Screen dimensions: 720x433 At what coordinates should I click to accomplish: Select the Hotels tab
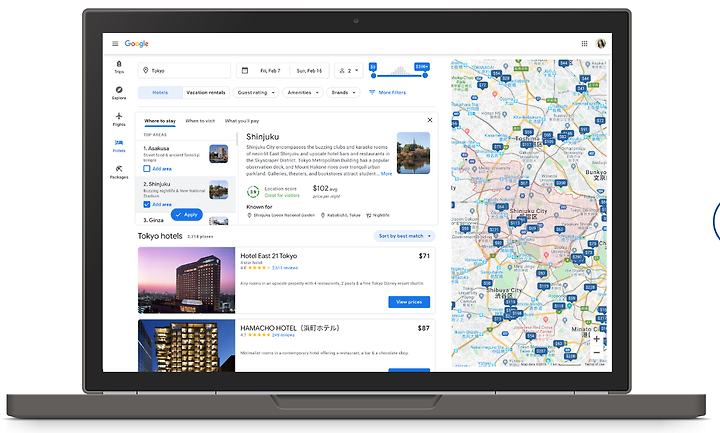[x=160, y=92]
